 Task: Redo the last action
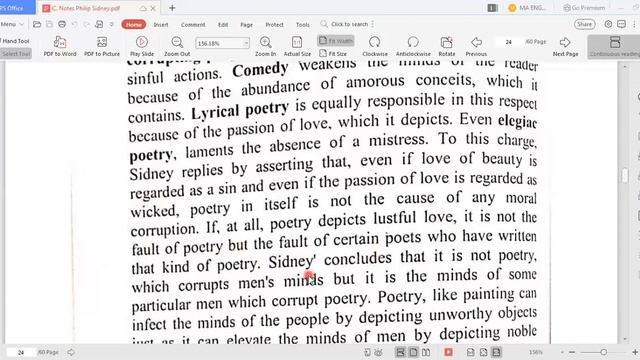click(86, 24)
